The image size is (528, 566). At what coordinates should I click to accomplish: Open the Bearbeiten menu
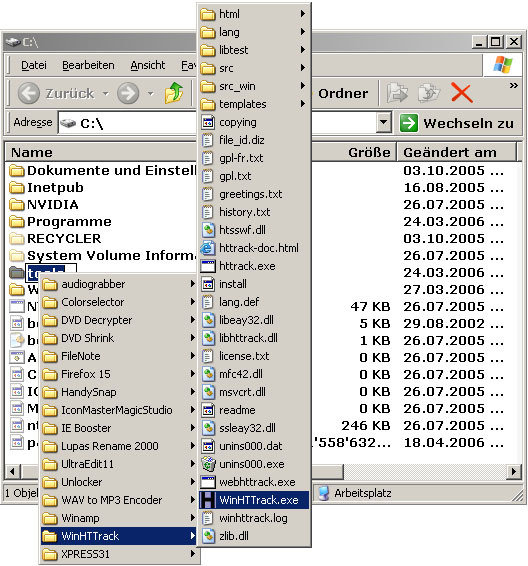tap(88, 65)
